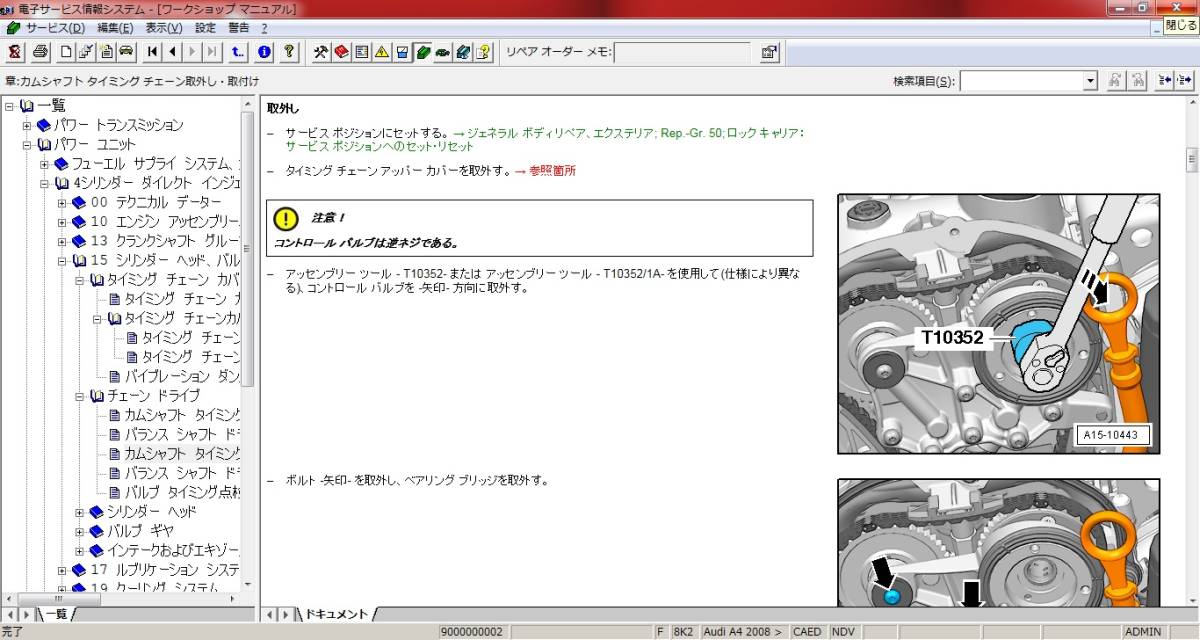1200x640 pixels.
Task: Open the 編集(E) menu
Action: point(115,28)
